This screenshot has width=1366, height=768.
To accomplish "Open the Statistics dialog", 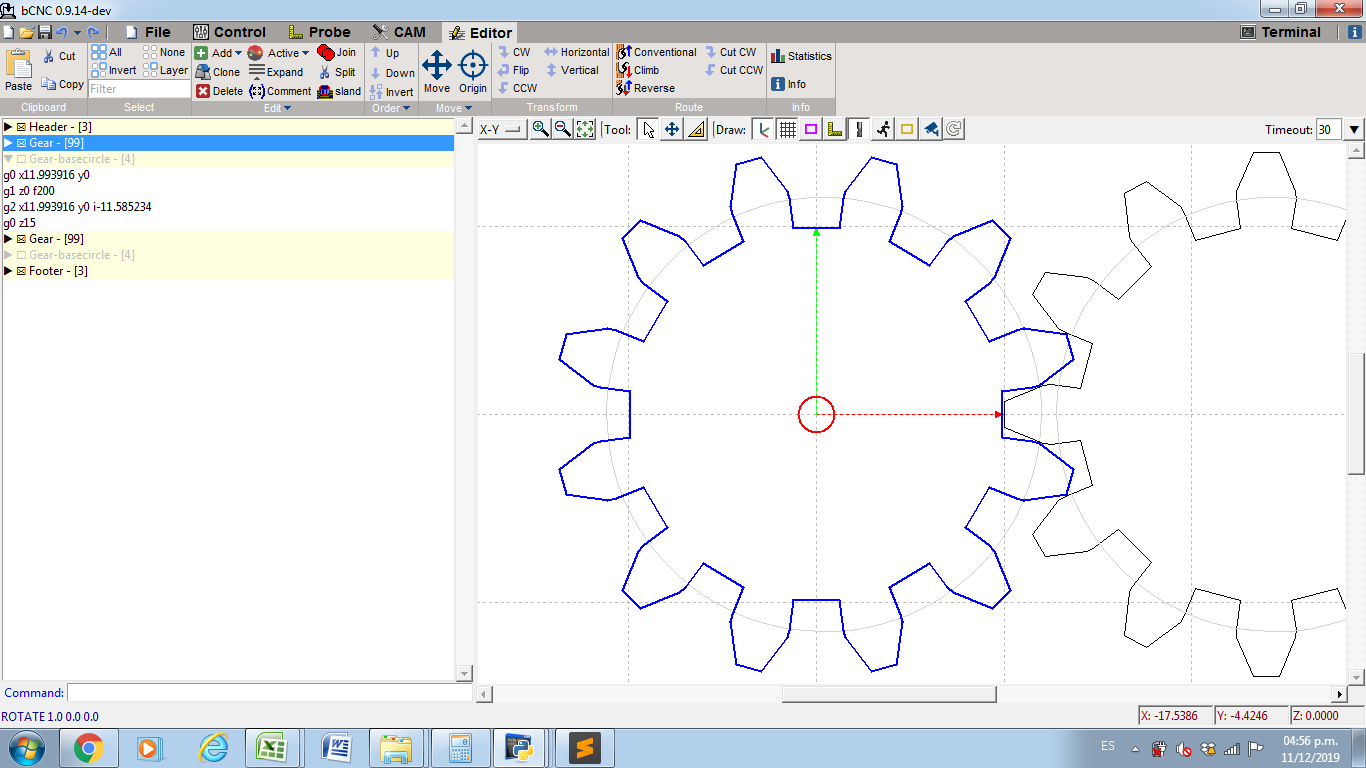I will point(801,56).
